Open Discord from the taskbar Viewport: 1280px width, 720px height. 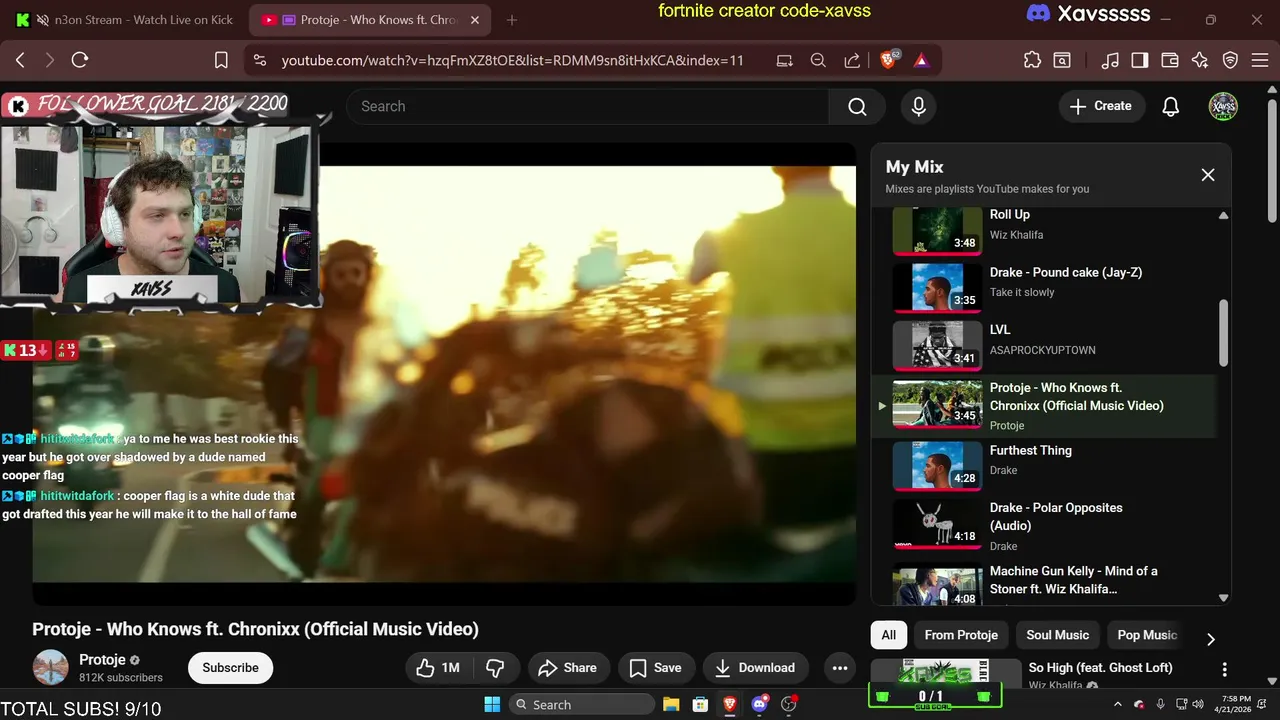pos(759,704)
